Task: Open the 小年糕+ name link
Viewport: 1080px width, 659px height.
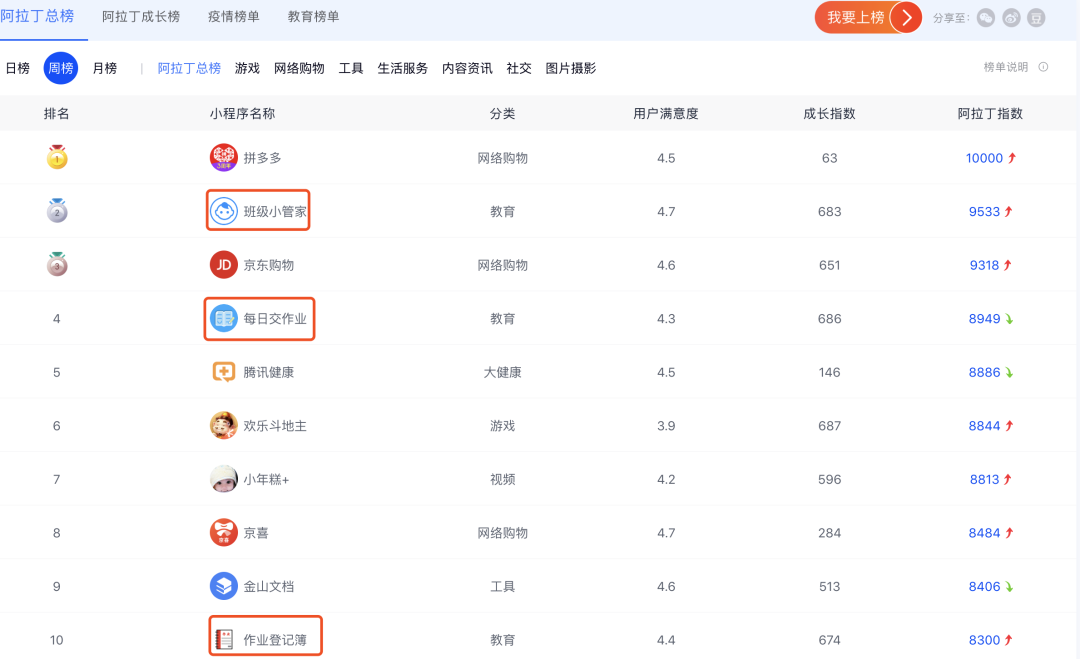Action: pos(267,479)
